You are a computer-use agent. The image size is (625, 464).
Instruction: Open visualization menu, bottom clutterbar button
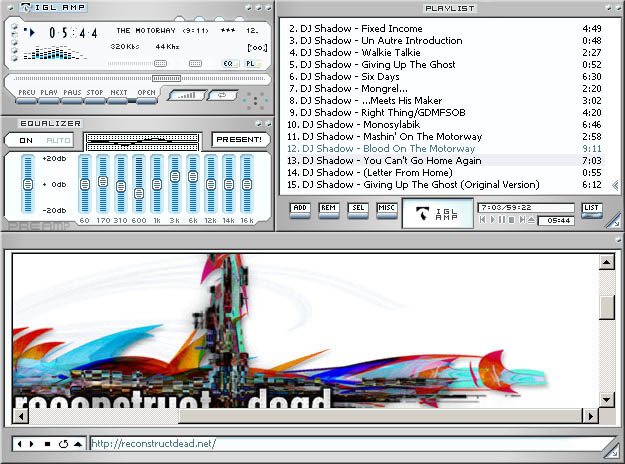[x=15, y=58]
